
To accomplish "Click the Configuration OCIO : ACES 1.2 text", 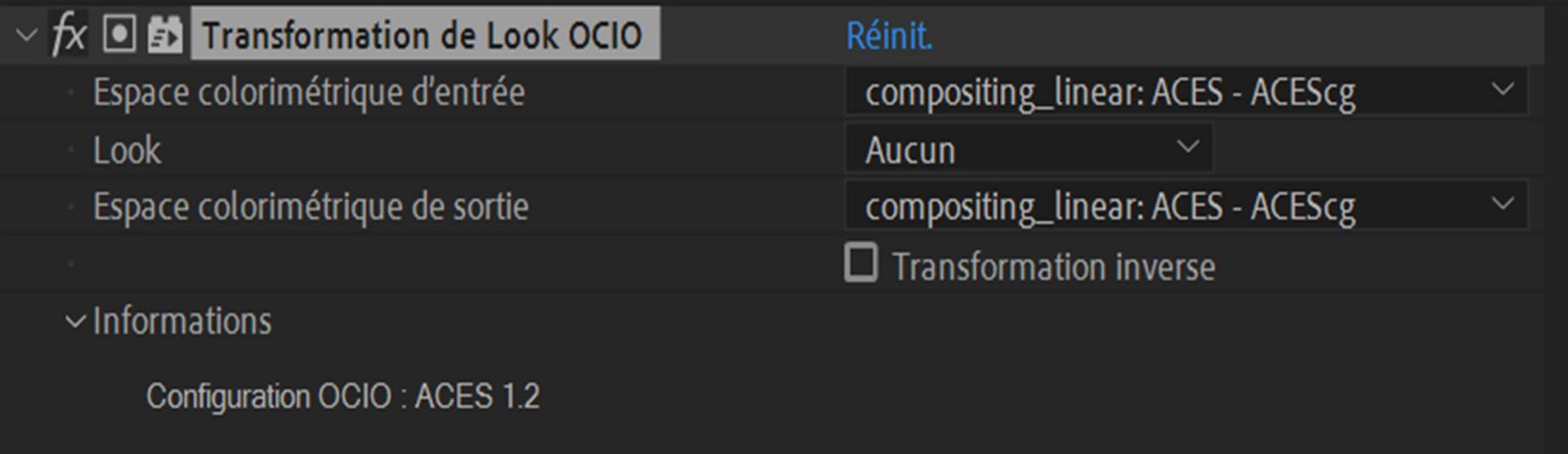I will (x=343, y=397).
